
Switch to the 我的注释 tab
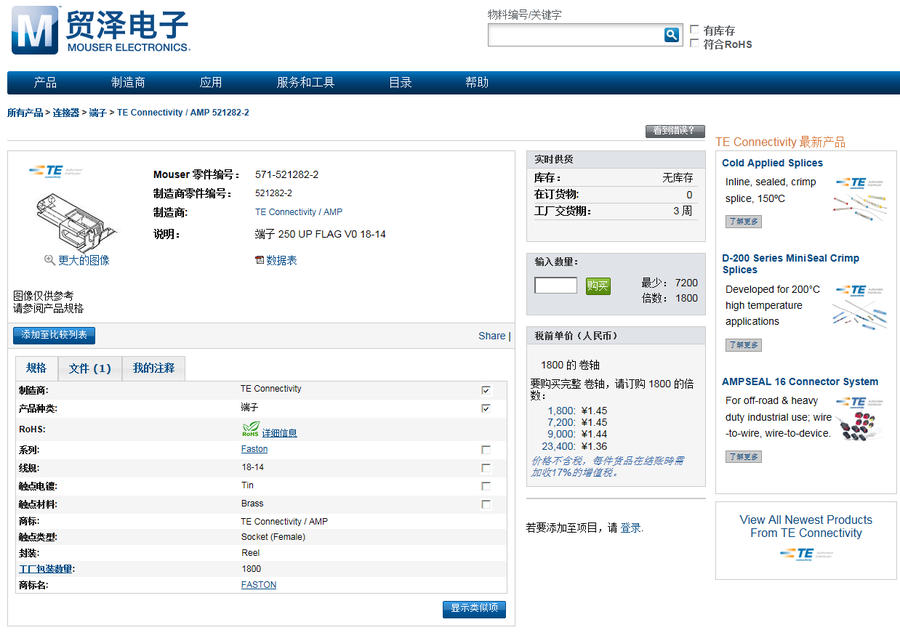(154, 368)
